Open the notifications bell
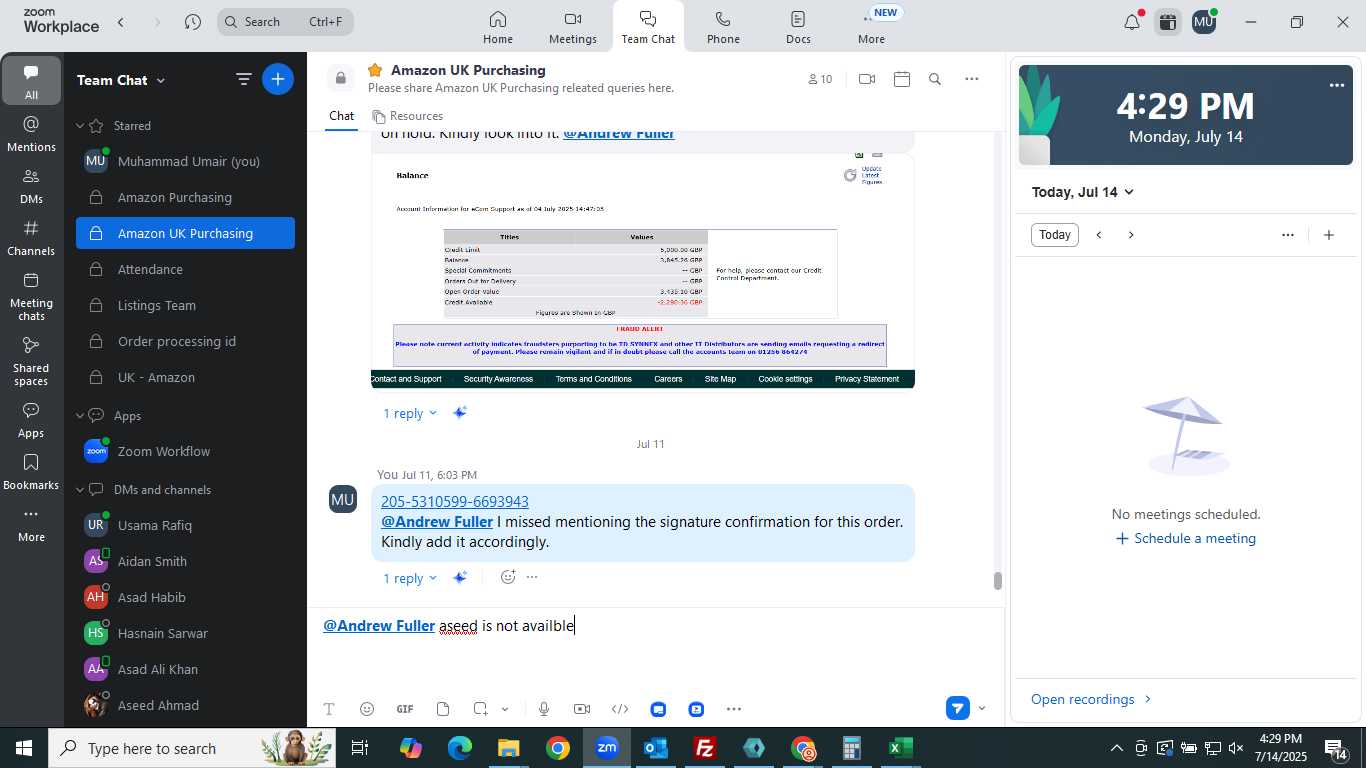Screen dimensions: 1366x768 1132,22
